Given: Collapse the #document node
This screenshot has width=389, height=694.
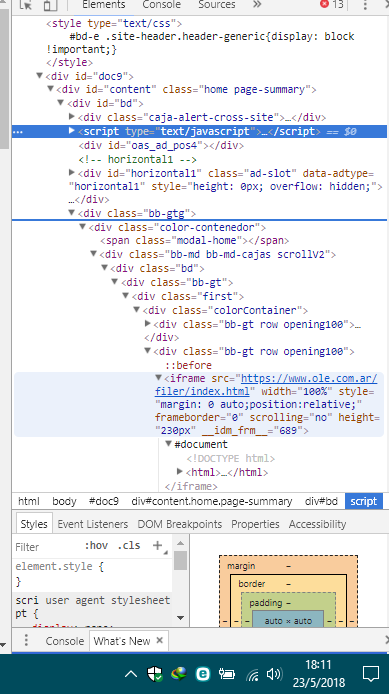Looking at the screenshot, I should coord(169,444).
